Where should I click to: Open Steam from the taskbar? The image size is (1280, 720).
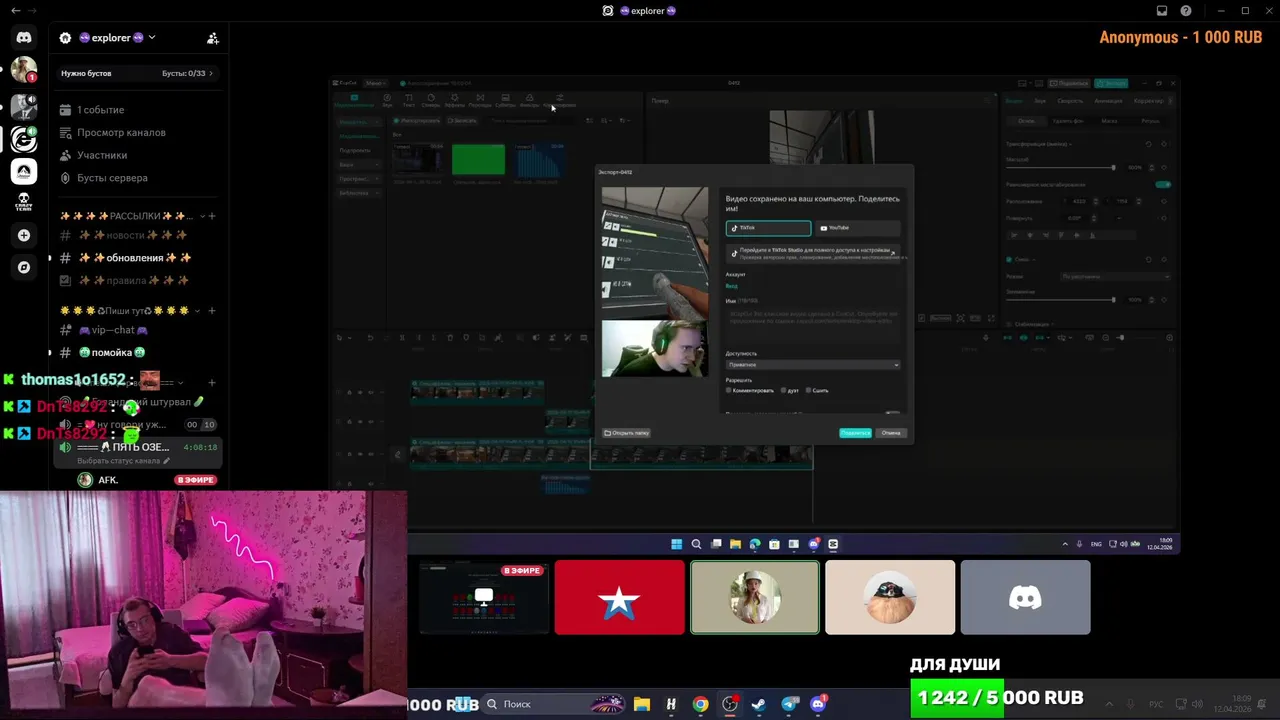tap(760, 704)
